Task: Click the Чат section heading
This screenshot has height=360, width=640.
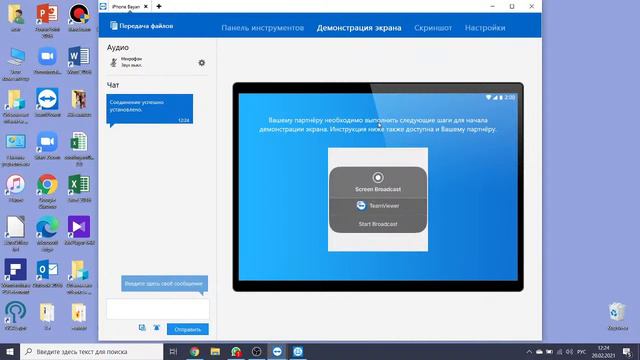Action: [x=113, y=85]
